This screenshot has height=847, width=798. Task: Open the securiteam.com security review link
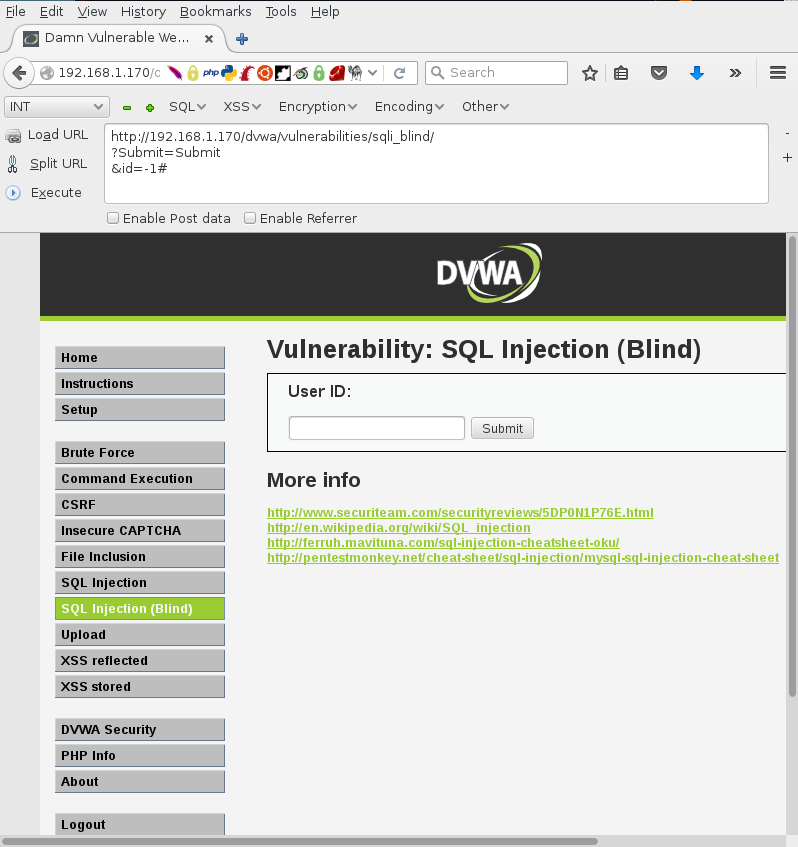[460, 513]
